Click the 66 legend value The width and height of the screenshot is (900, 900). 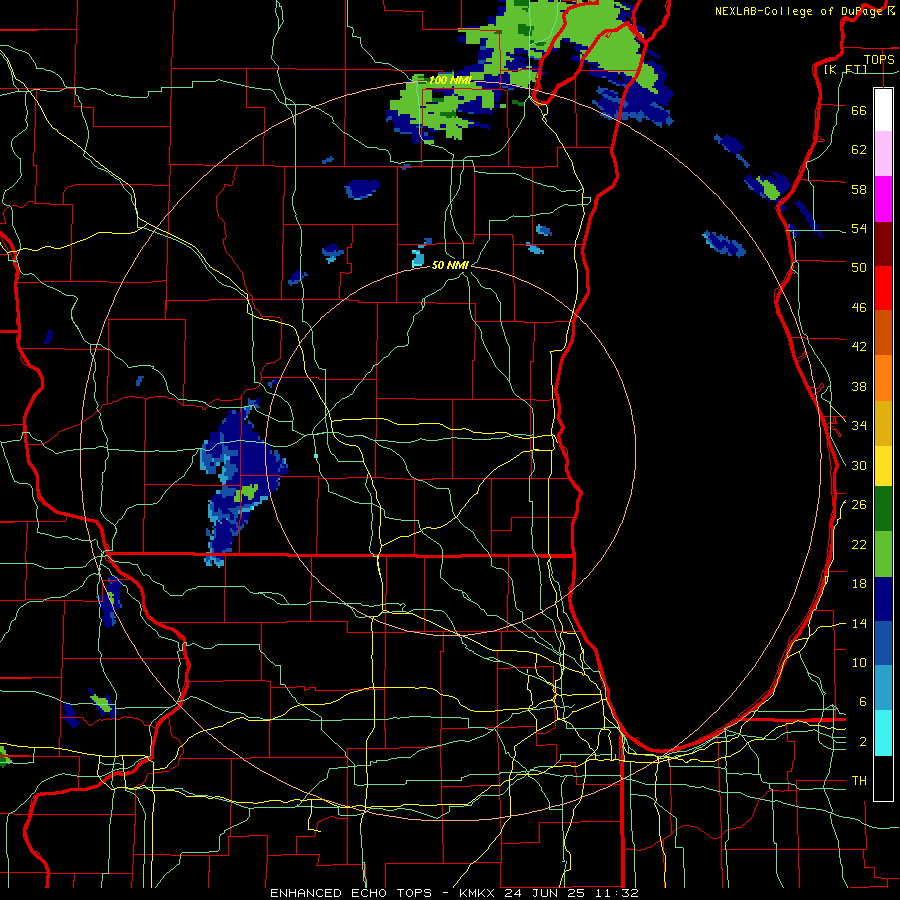[859, 110]
